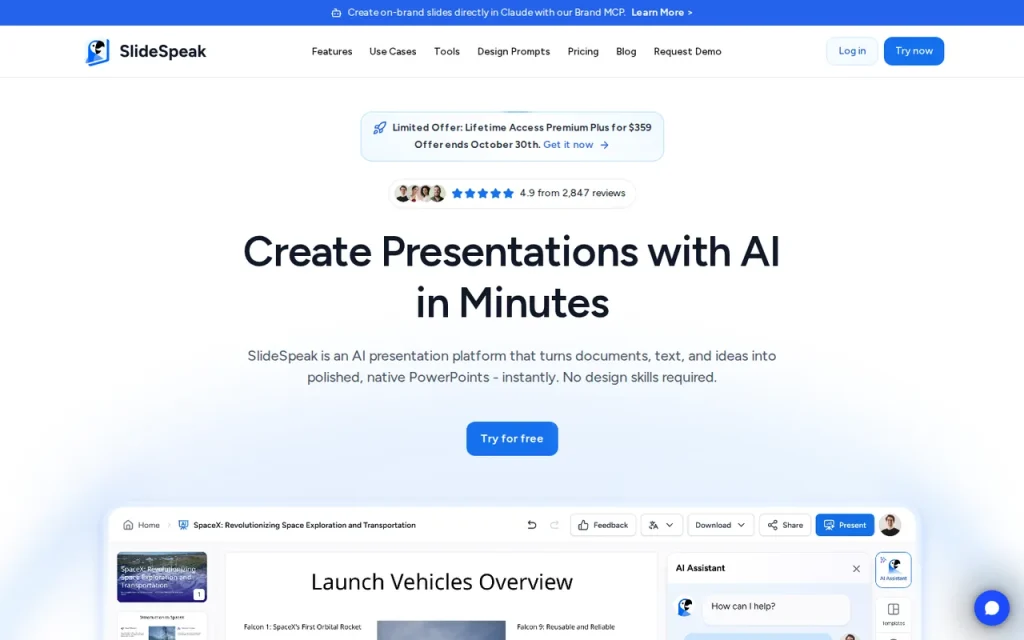The height and width of the screenshot is (640, 1024).
Task: Open the Features menu item
Action: (x=332, y=52)
